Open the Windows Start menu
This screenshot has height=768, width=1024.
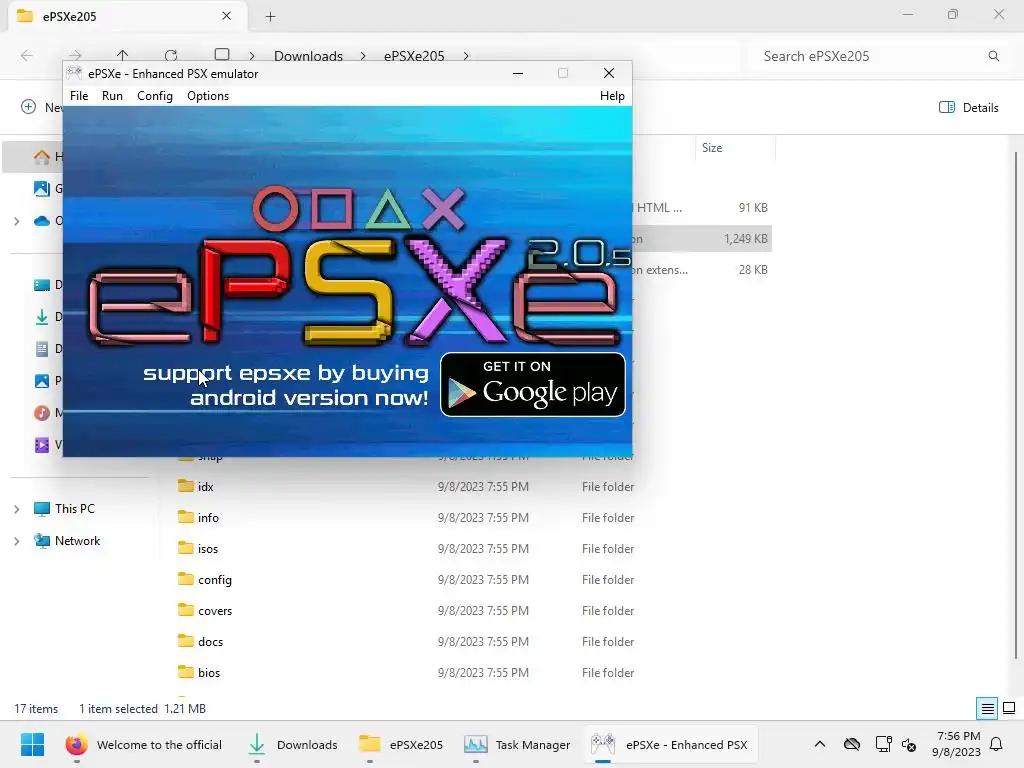pyautogui.click(x=32, y=744)
